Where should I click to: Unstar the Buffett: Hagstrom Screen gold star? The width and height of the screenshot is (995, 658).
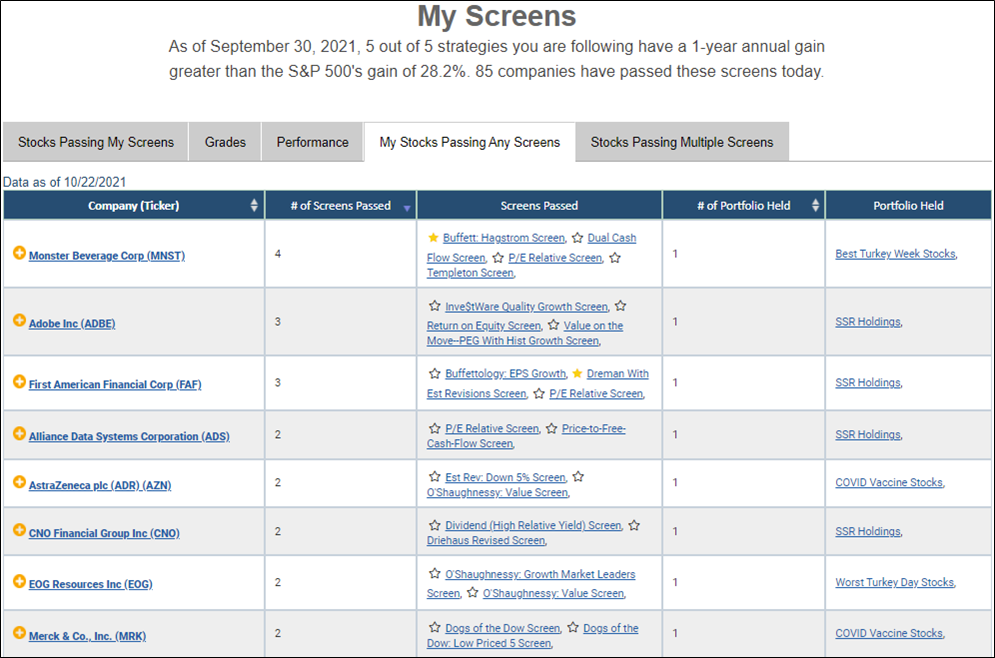tap(433, 237)
